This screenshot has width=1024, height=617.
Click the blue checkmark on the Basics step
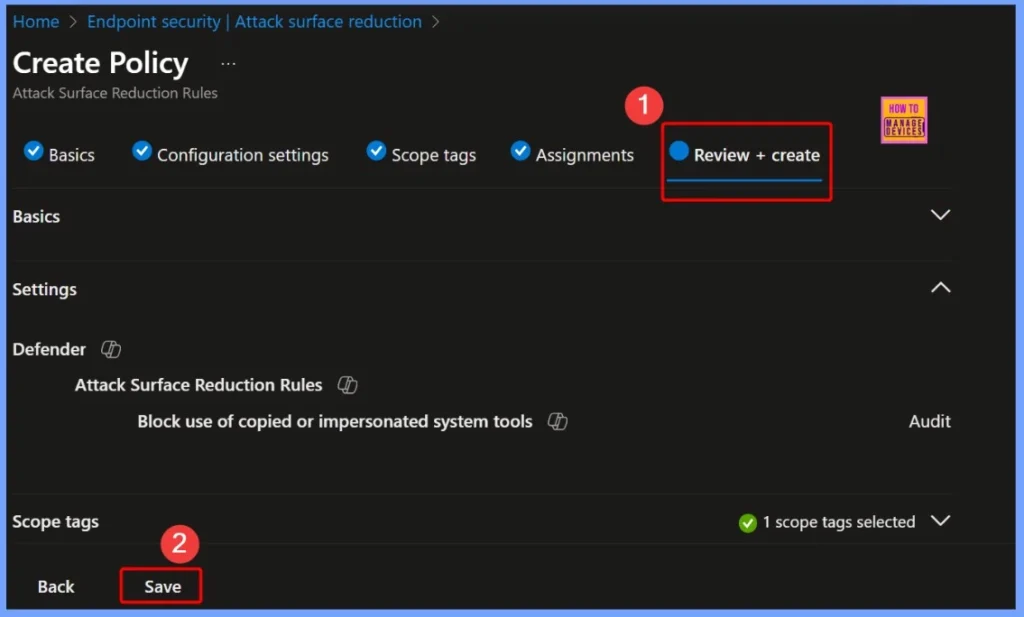click(x=33, y=150)
